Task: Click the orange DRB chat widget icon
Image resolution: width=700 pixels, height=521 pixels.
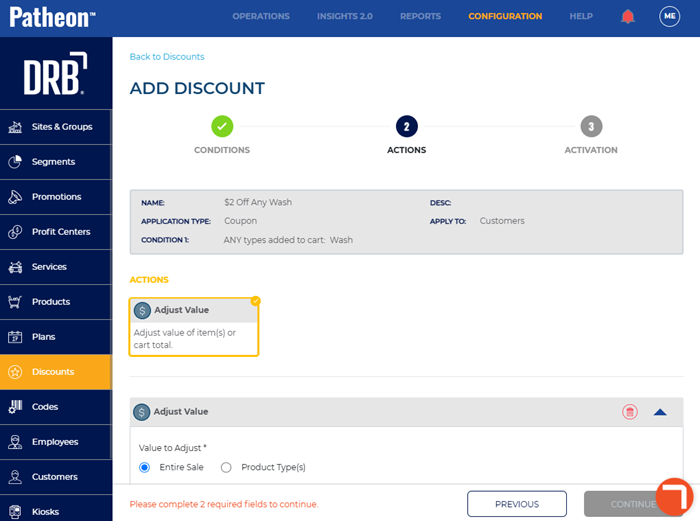Action: tap(674, 496)
